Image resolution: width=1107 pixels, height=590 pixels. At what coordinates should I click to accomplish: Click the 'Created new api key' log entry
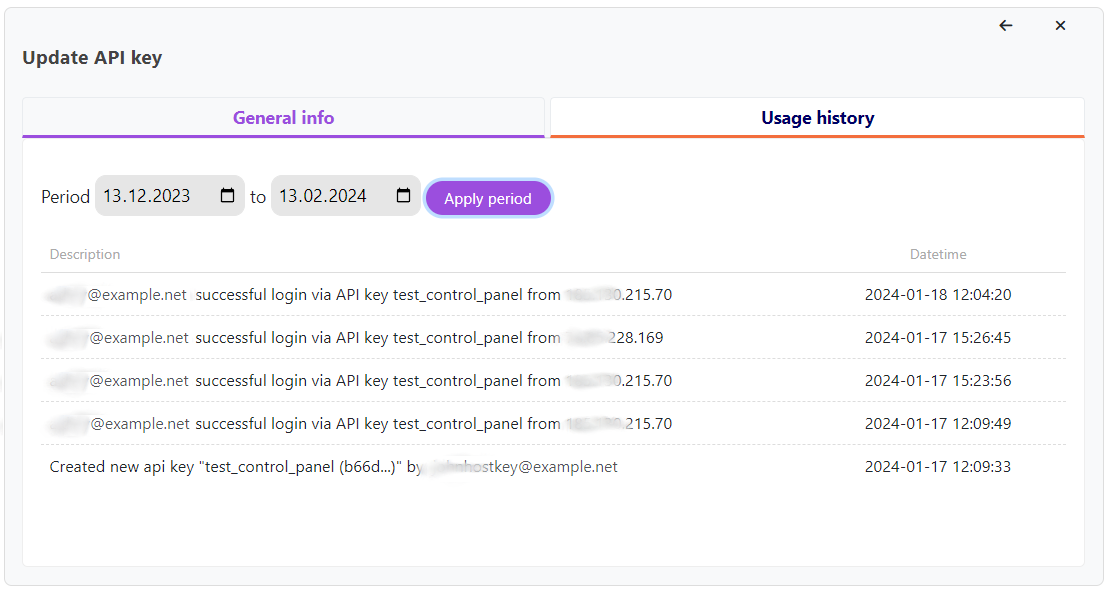(333, 467)
